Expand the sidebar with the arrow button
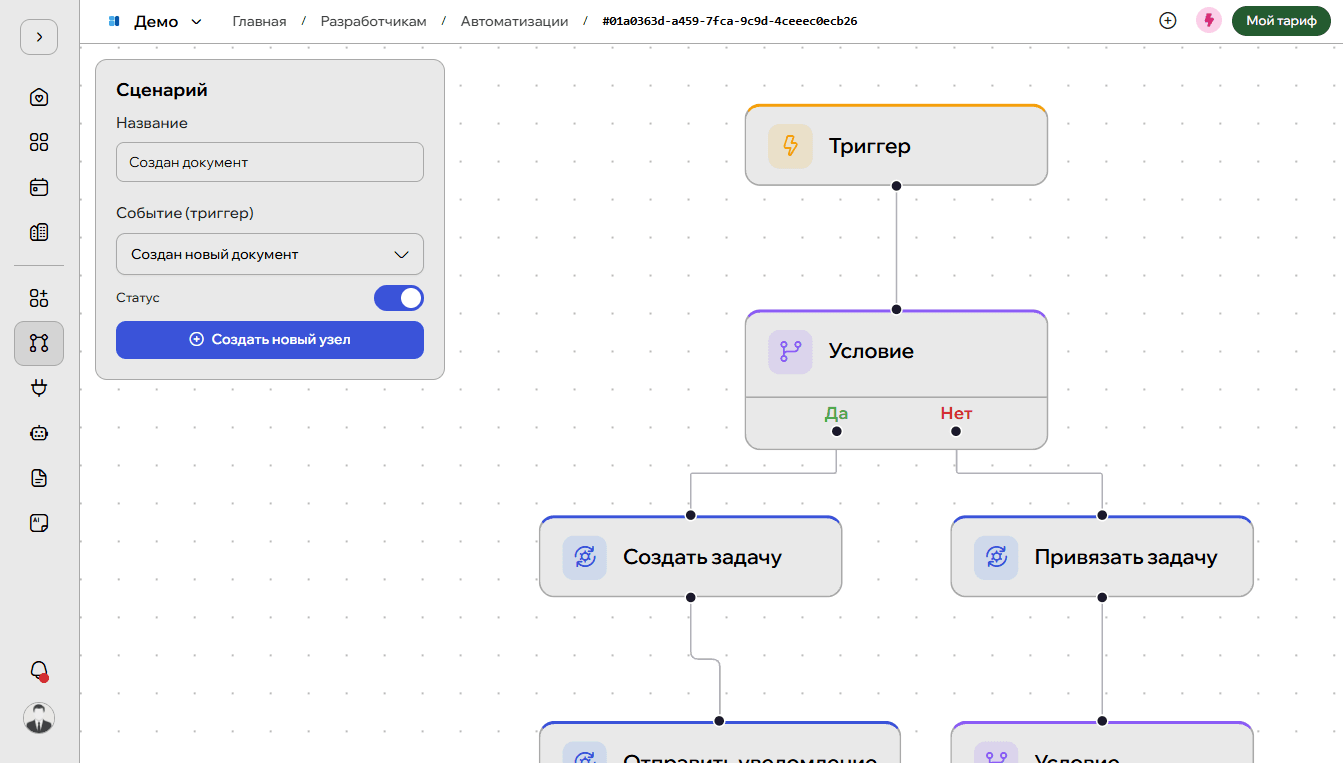Viewport: 1343px width, 763px height. tap(39, 37)
